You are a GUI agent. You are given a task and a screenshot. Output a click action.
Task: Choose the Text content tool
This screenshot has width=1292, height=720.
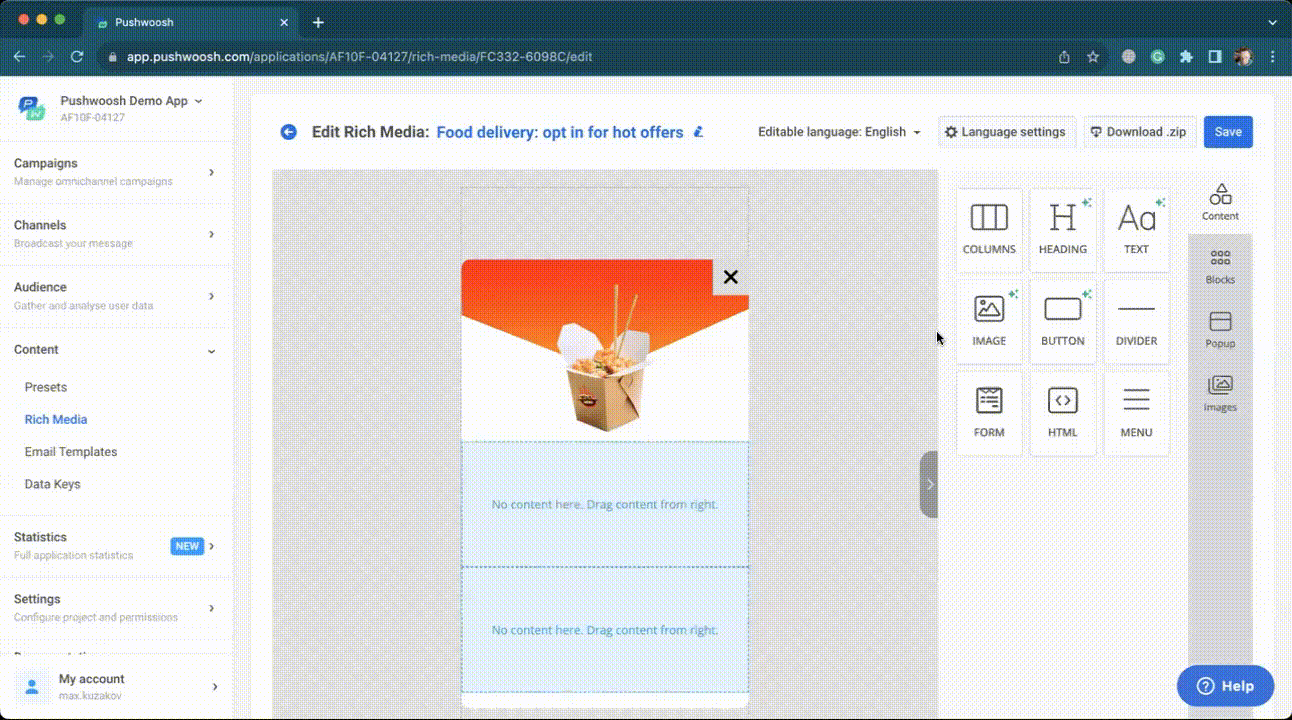(x=1136, y=230)
